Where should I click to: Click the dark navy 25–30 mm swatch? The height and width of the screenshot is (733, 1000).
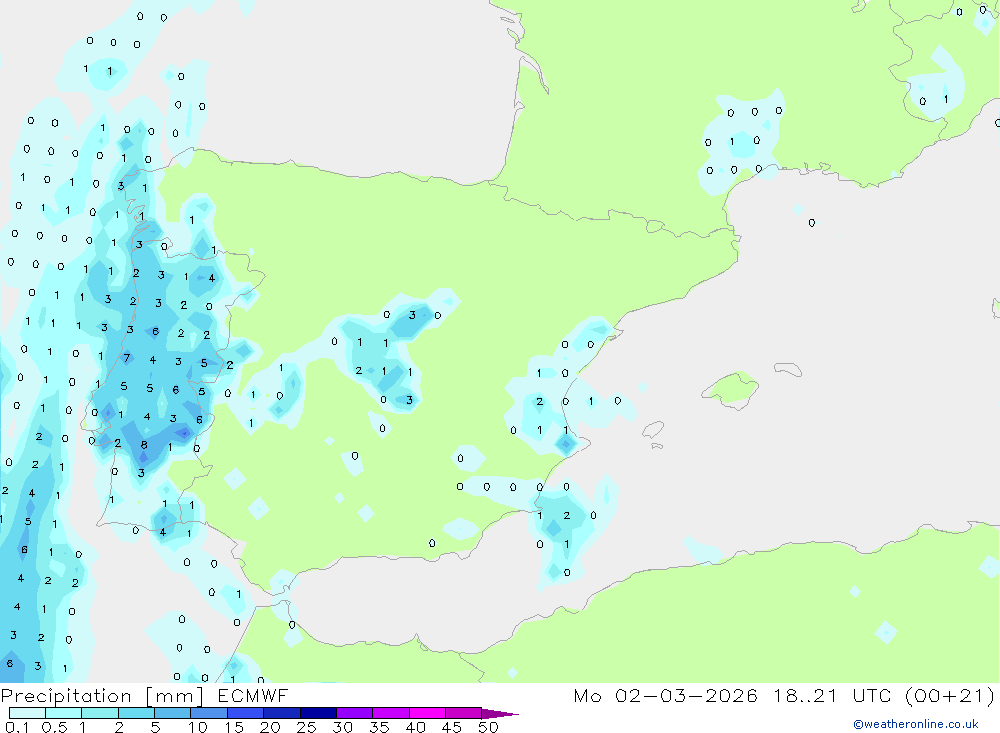click(x=318, y=713)
